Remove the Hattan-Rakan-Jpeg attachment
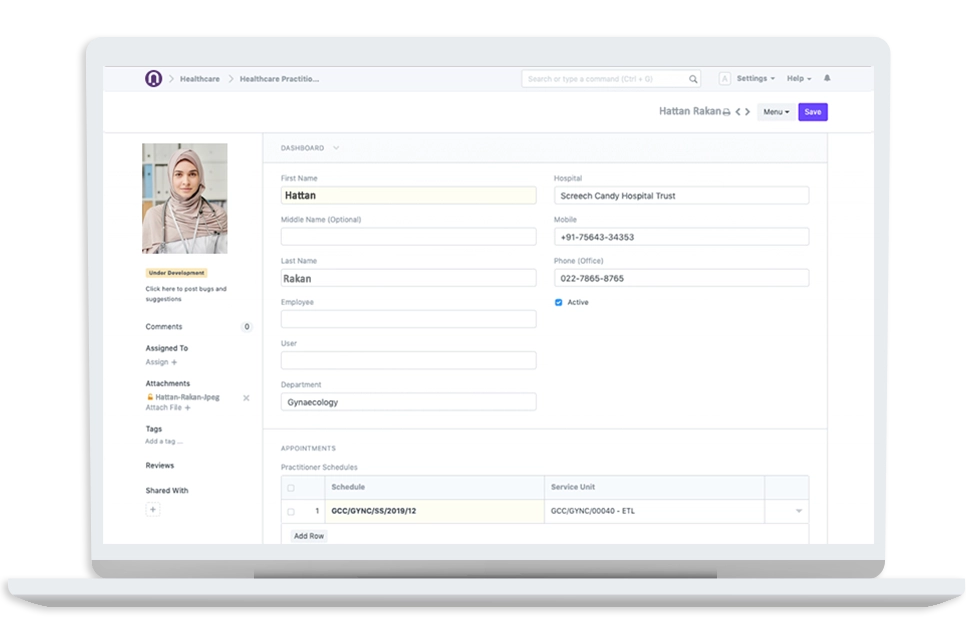The height and width of the screenshot is (619, 966). [x=246, y=398]
